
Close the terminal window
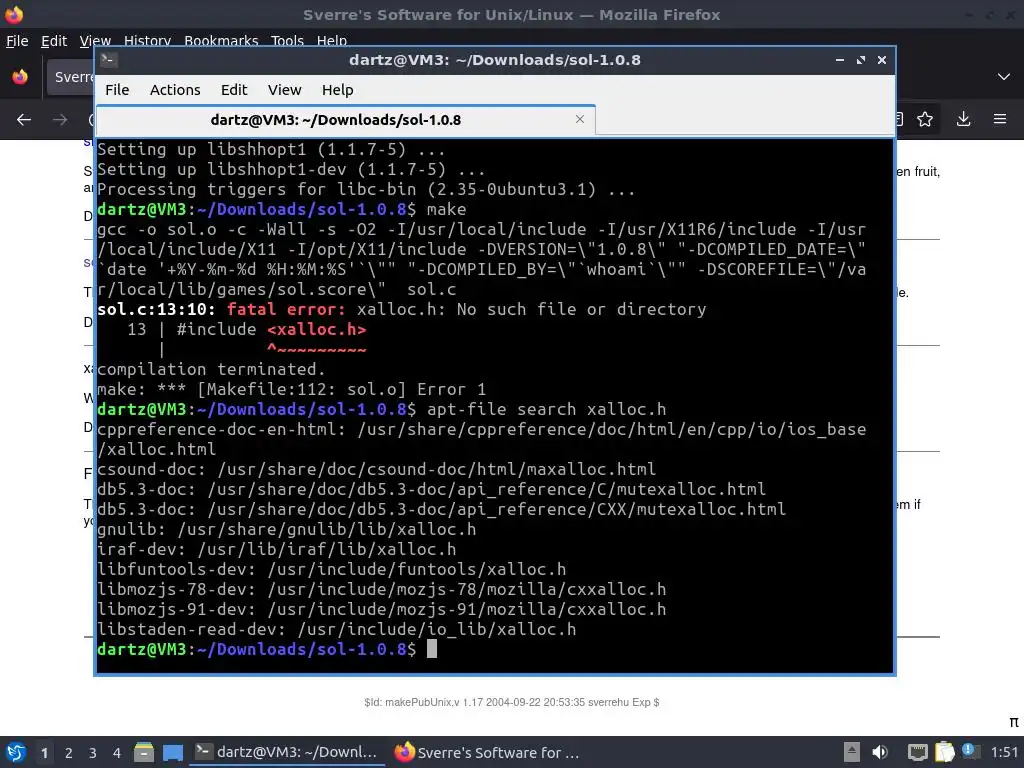tap(882, 59)
